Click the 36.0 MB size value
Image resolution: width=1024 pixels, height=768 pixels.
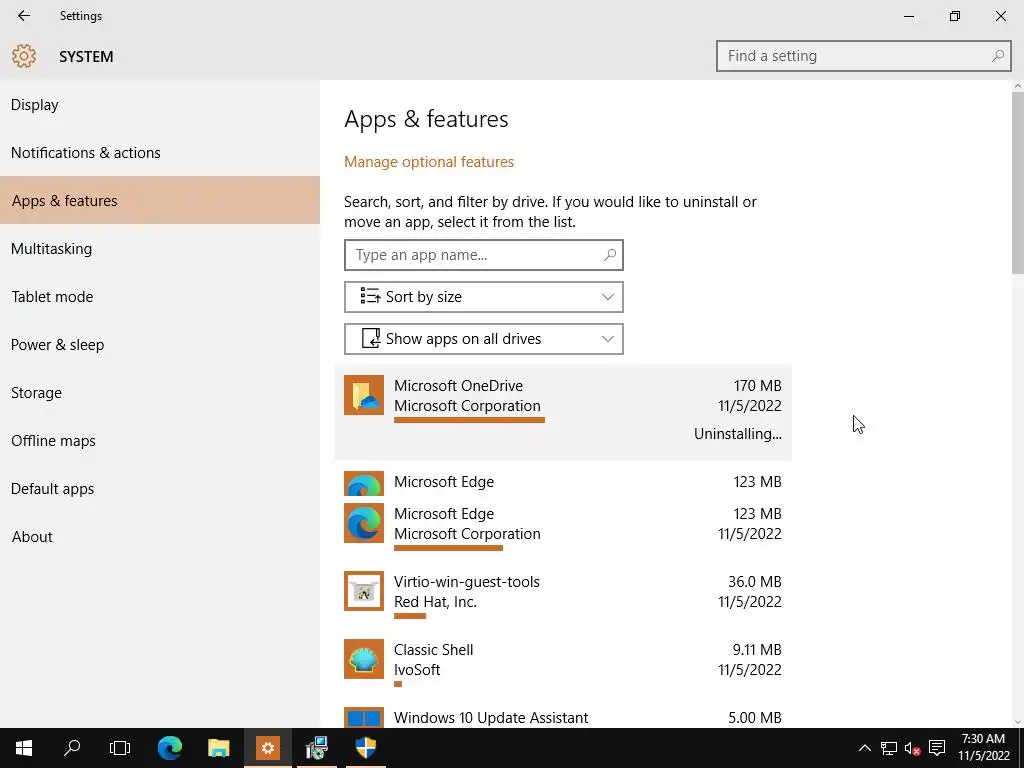pyautogui.click(x=755, y=582)
